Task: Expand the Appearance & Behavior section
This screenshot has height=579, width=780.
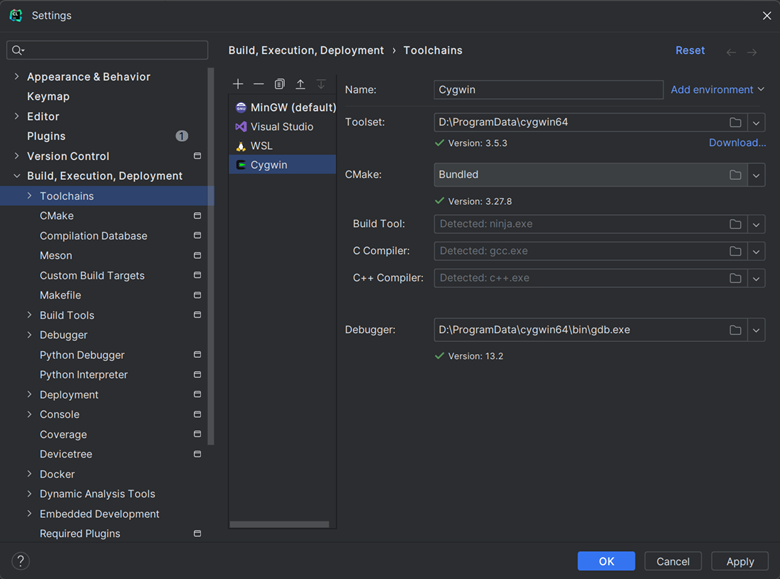Action: (x=17, y=76)
